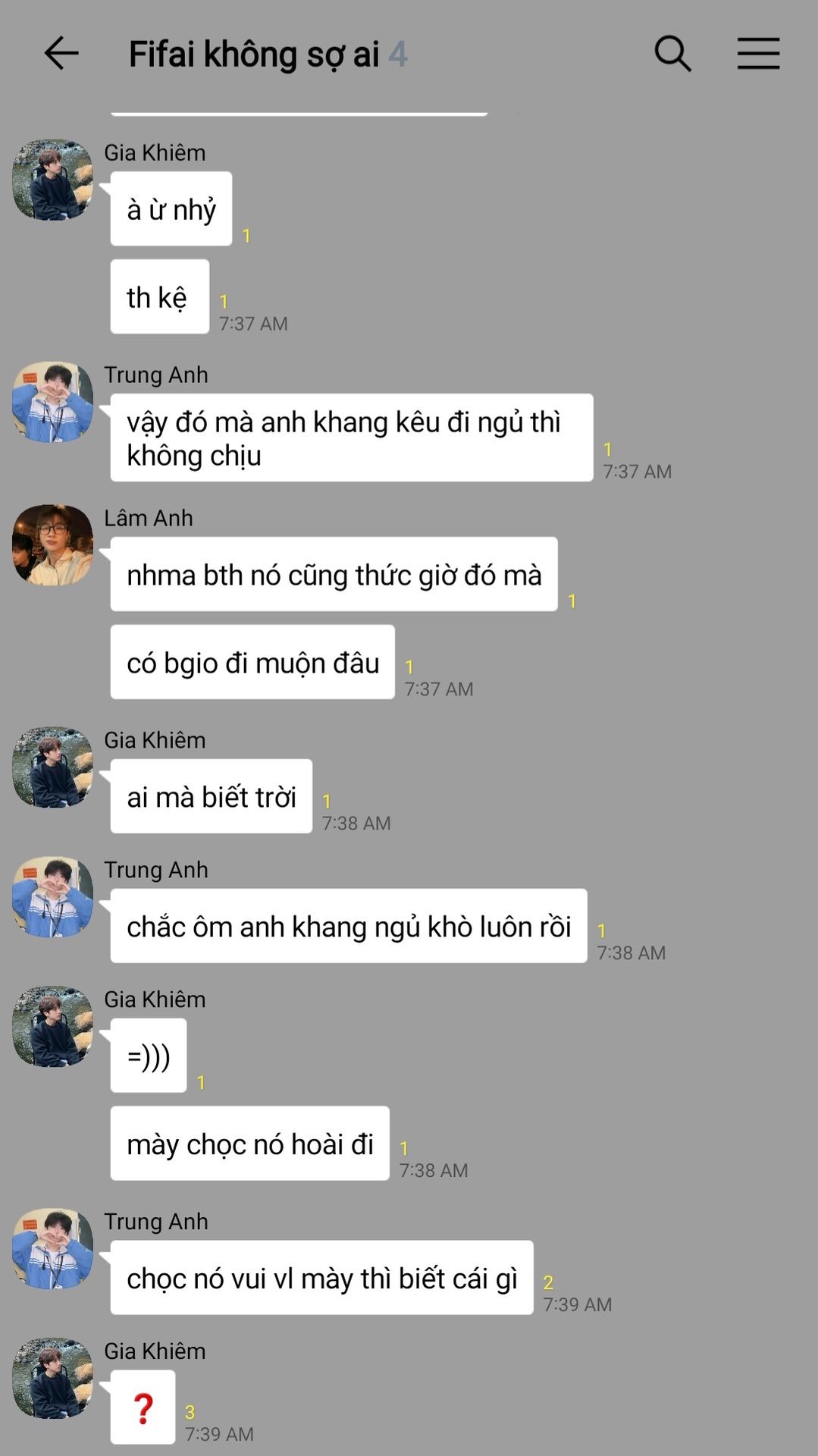Select 'mày chọc nó hoài đi' message
The image size is (818, 1456).
pos(250,1144)
